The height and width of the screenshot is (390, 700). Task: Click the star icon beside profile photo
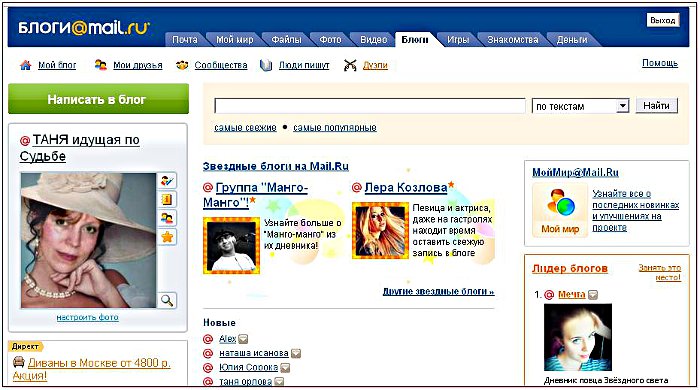[x=167, y=236]
